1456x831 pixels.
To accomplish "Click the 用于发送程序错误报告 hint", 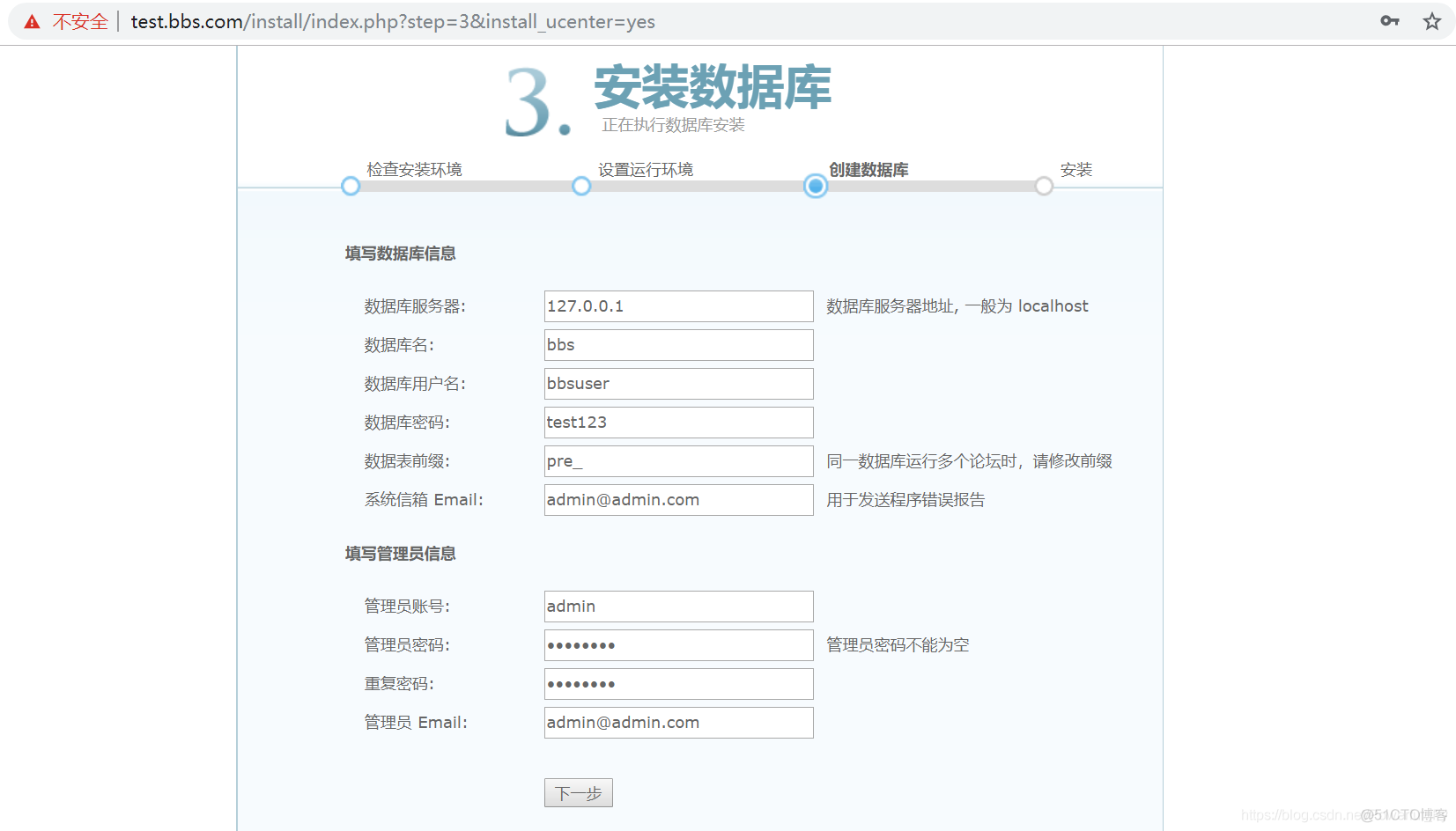I will click(905, 500).
